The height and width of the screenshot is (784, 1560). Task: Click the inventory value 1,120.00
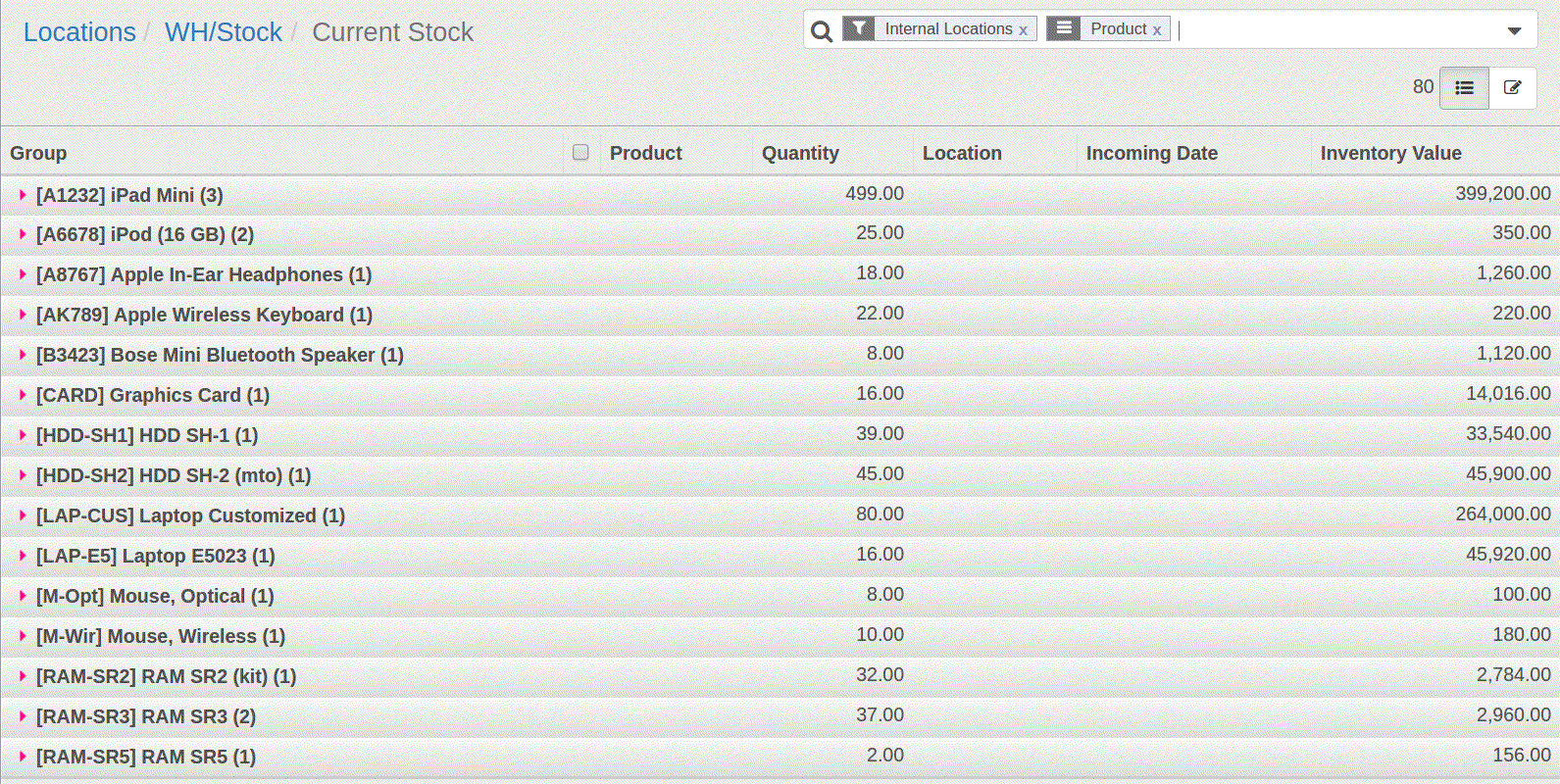coord(1513,354)
